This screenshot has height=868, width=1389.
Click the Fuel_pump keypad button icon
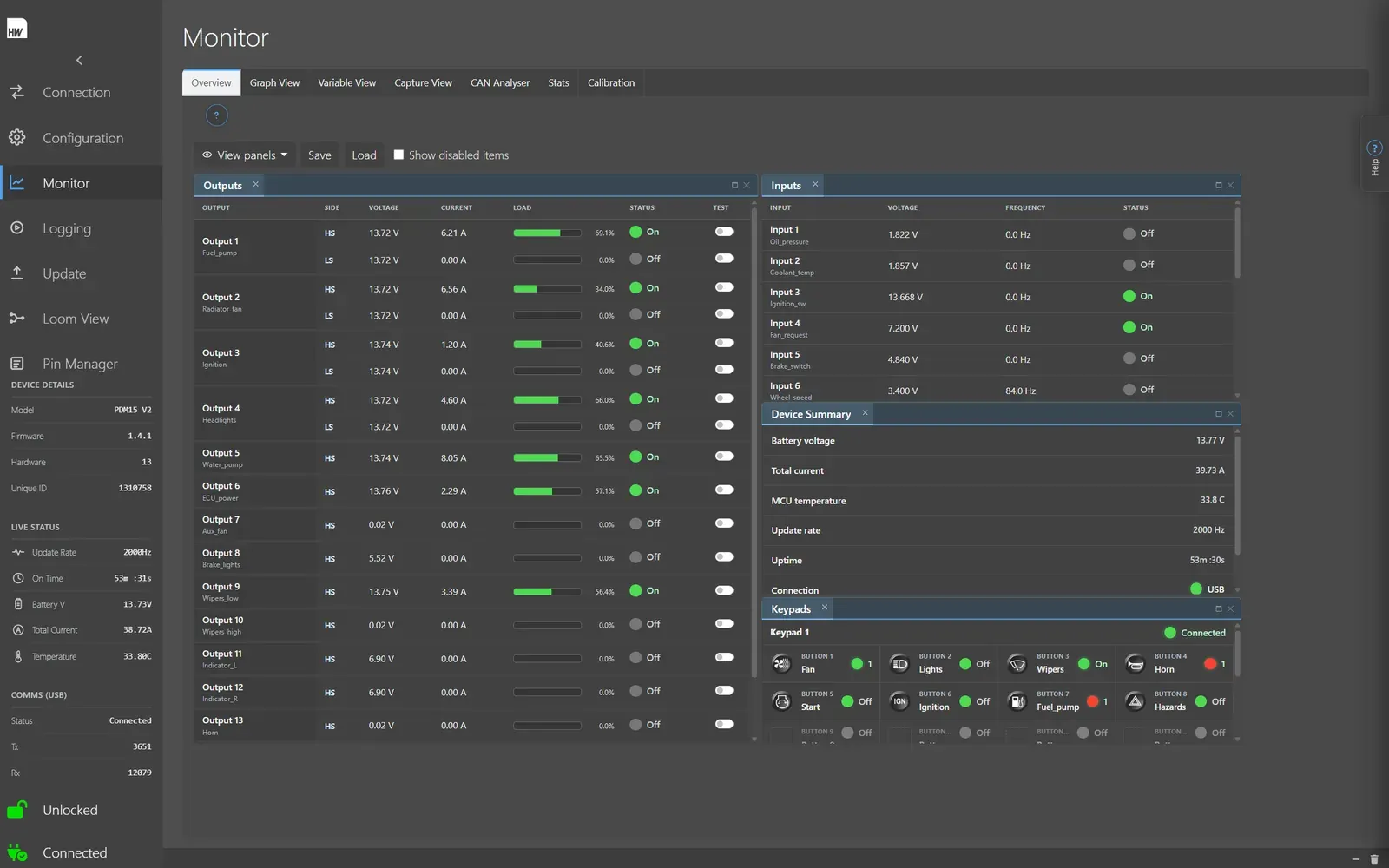[x=1017, y=701]
